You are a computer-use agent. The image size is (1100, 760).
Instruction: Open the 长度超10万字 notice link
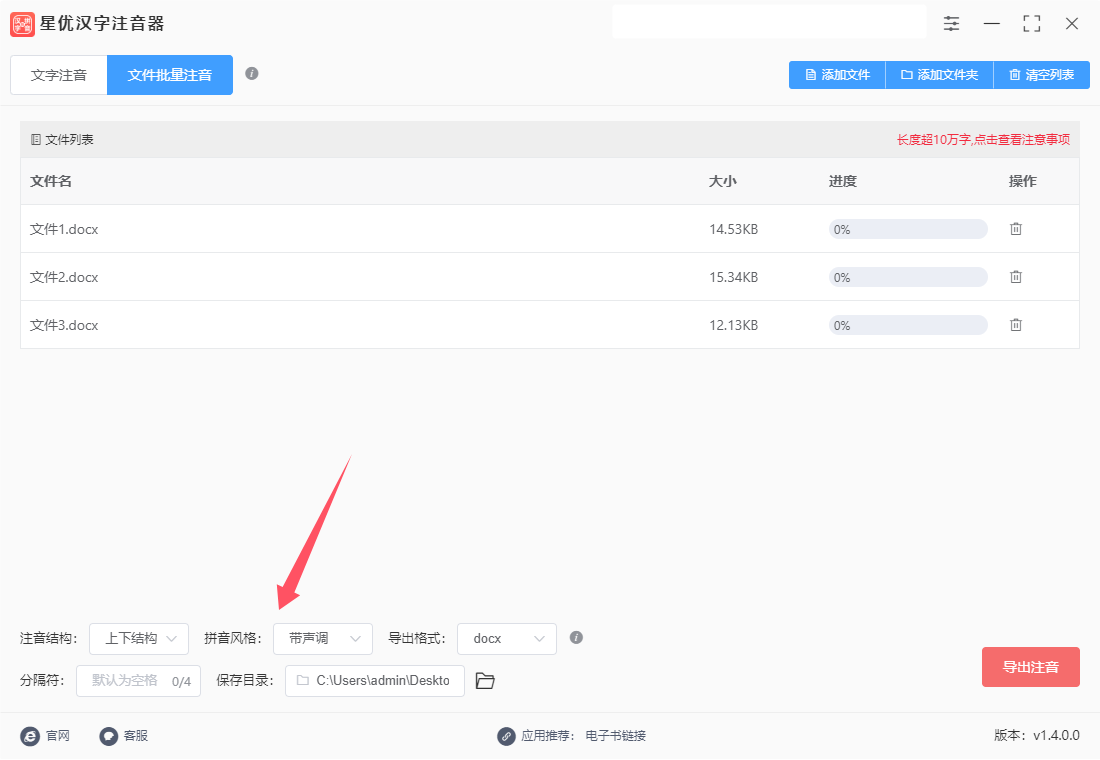pos(983,140)
